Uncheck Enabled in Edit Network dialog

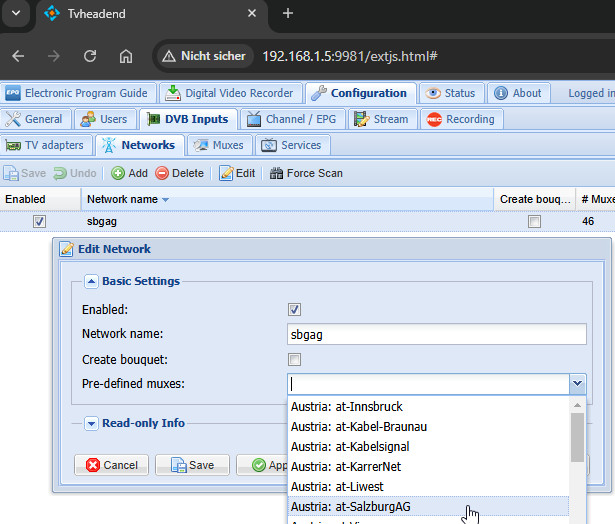294,310
